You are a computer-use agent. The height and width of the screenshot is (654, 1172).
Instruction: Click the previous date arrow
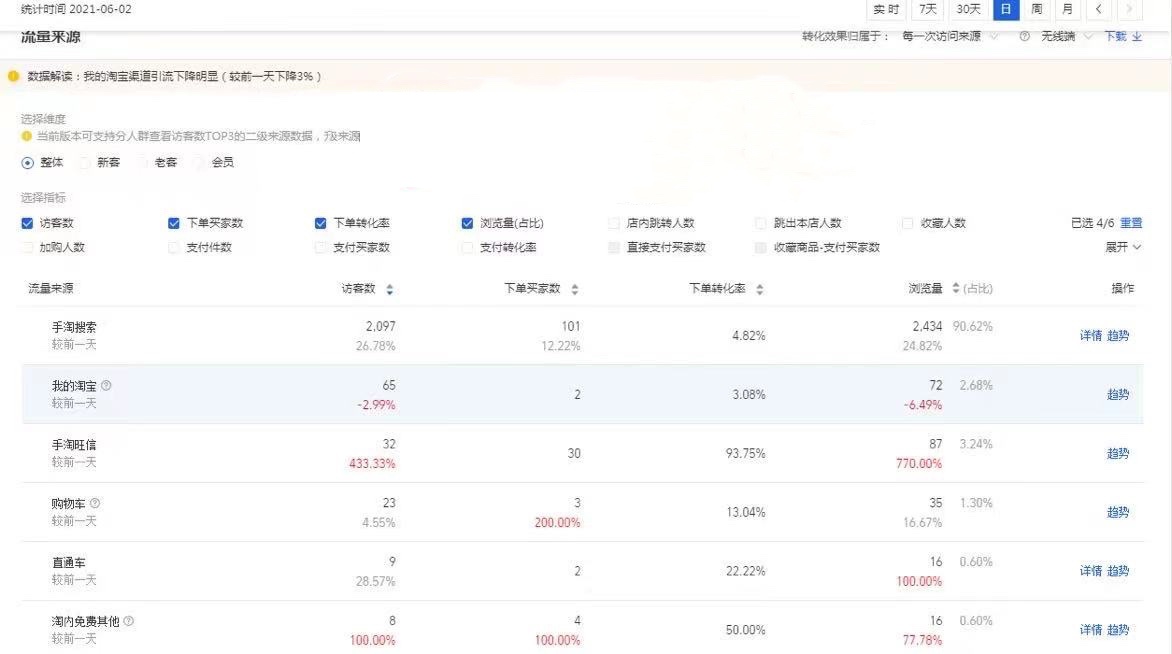tap(1098, 9)
